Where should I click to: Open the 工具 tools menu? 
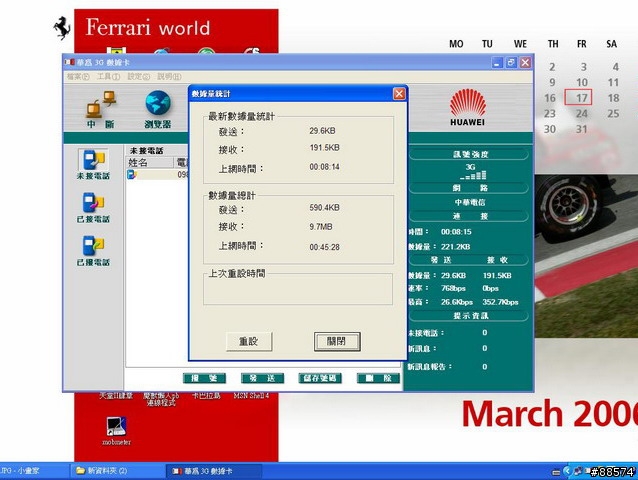(x=108, y=76)
